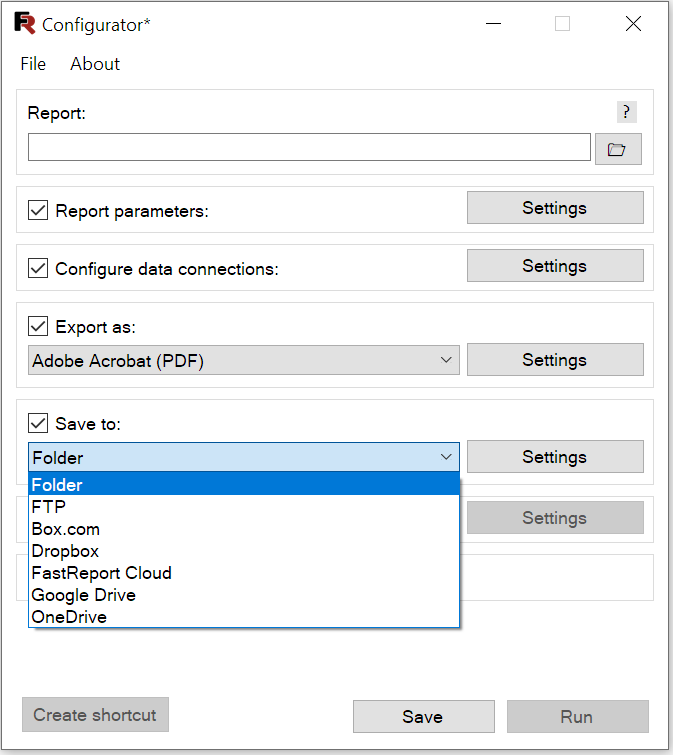Click the Run button
The image size is (673, 755).
click(x=578, y=716)
